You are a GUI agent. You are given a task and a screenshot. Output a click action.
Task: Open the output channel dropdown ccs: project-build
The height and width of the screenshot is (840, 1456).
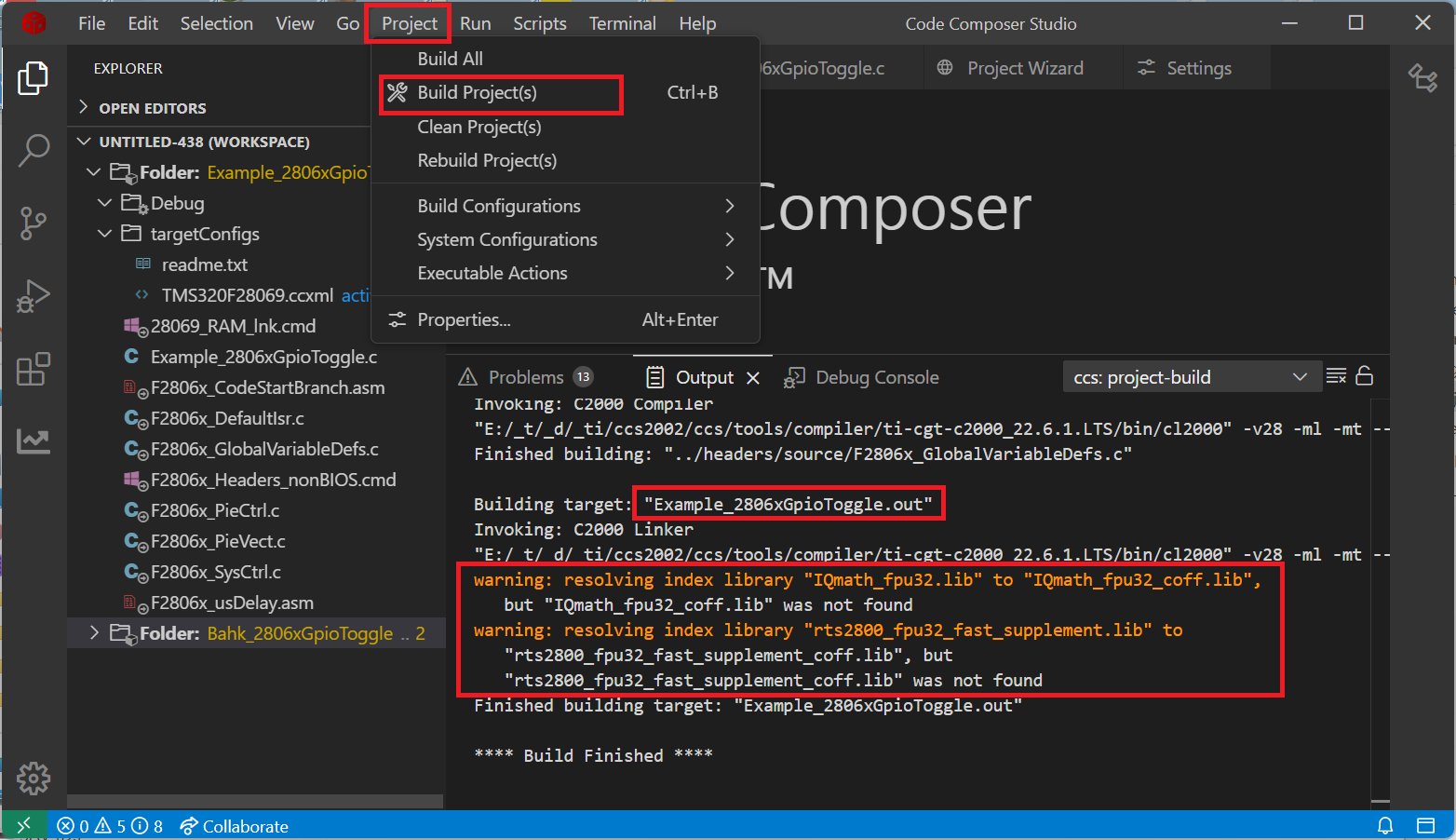coord(1192,377)
